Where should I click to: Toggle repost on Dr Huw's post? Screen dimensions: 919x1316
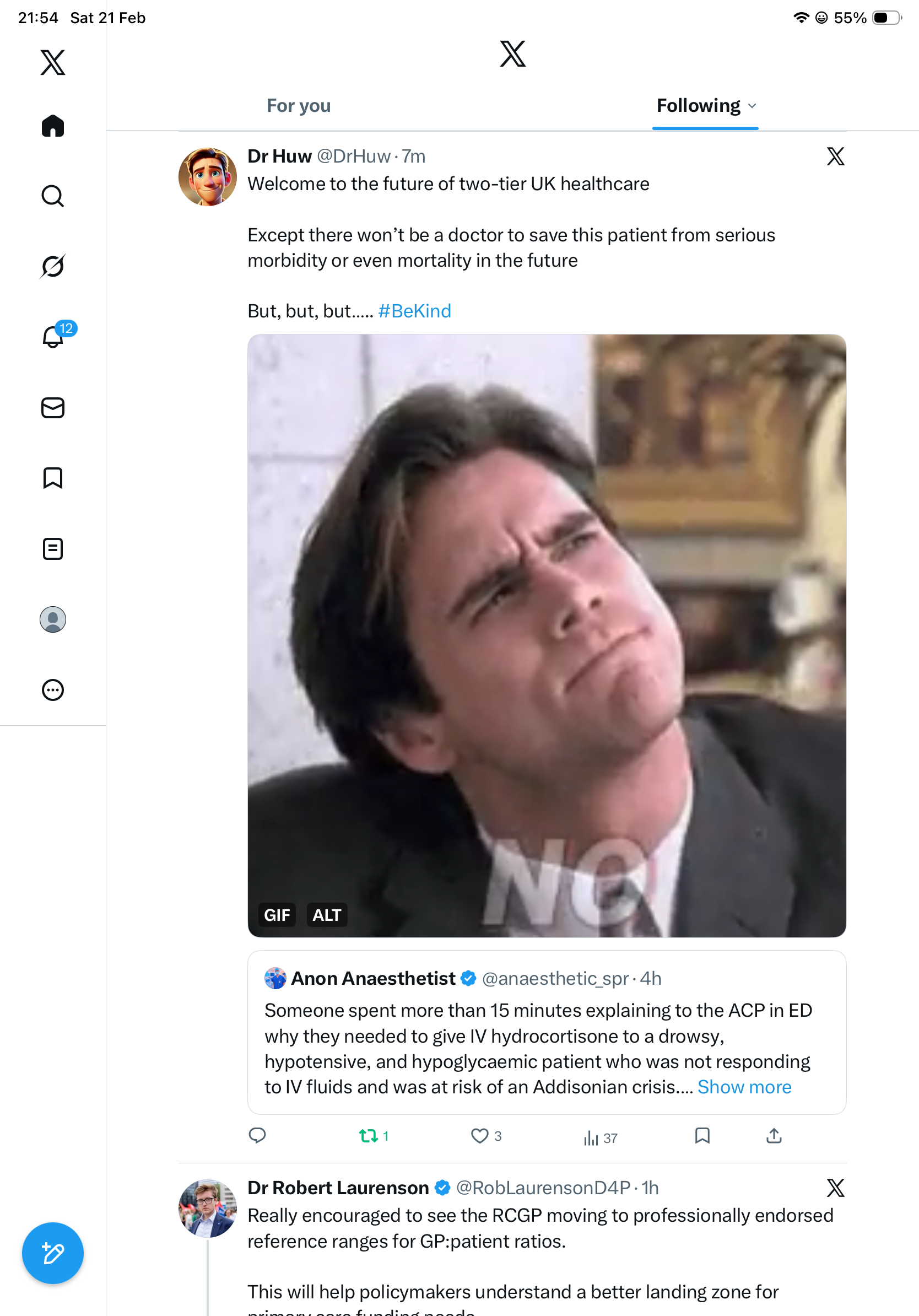tap(368, 1135)
